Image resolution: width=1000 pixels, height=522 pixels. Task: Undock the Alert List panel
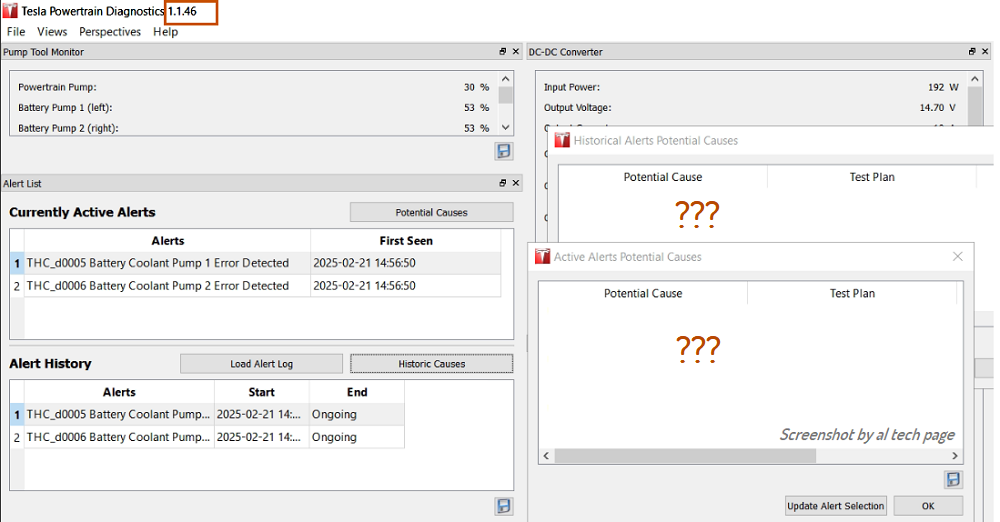(503, 183)
